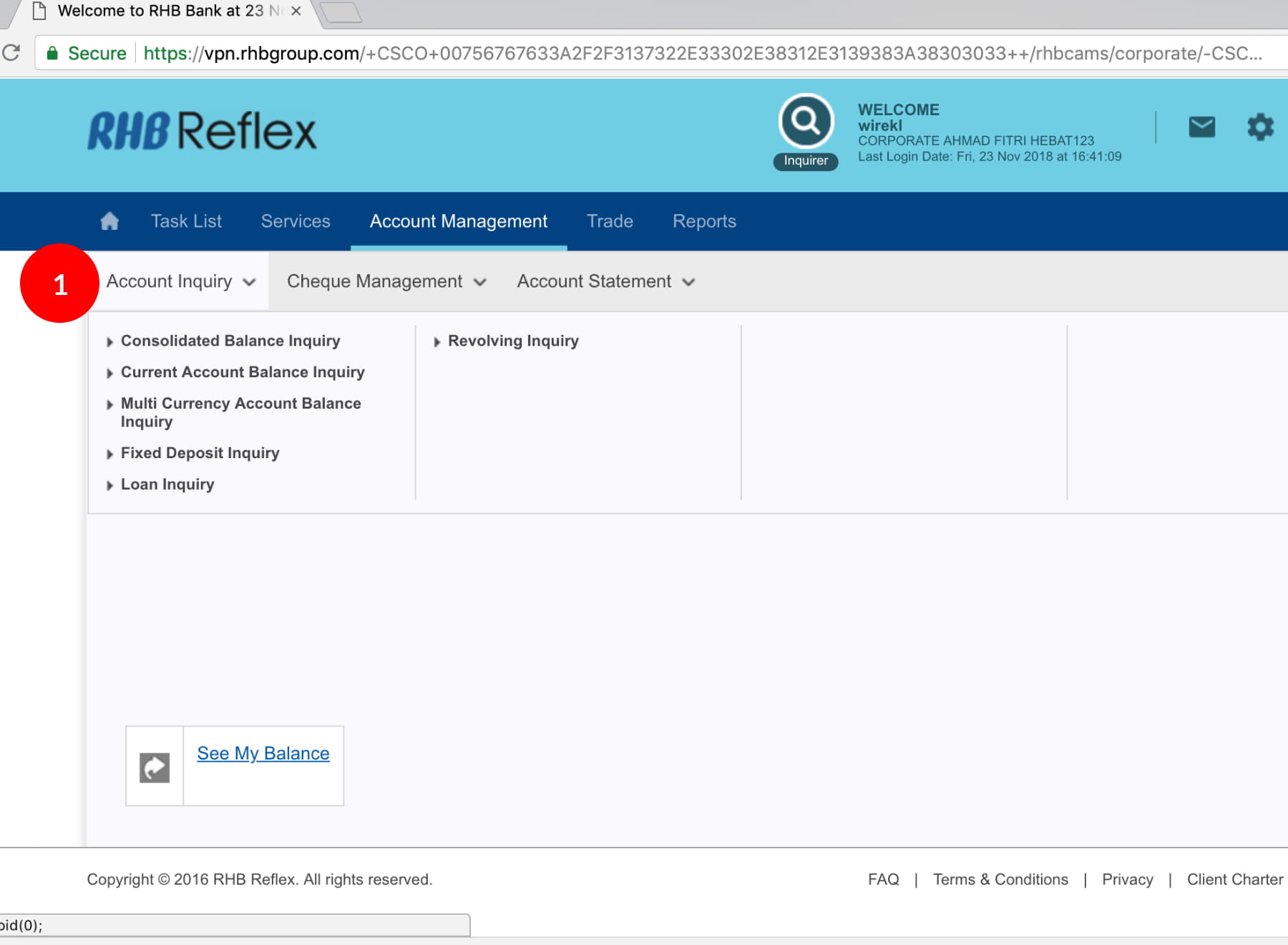1288x945 pixels.
Task: Close the RHB Bank browser tab
Action: [296, 11]
